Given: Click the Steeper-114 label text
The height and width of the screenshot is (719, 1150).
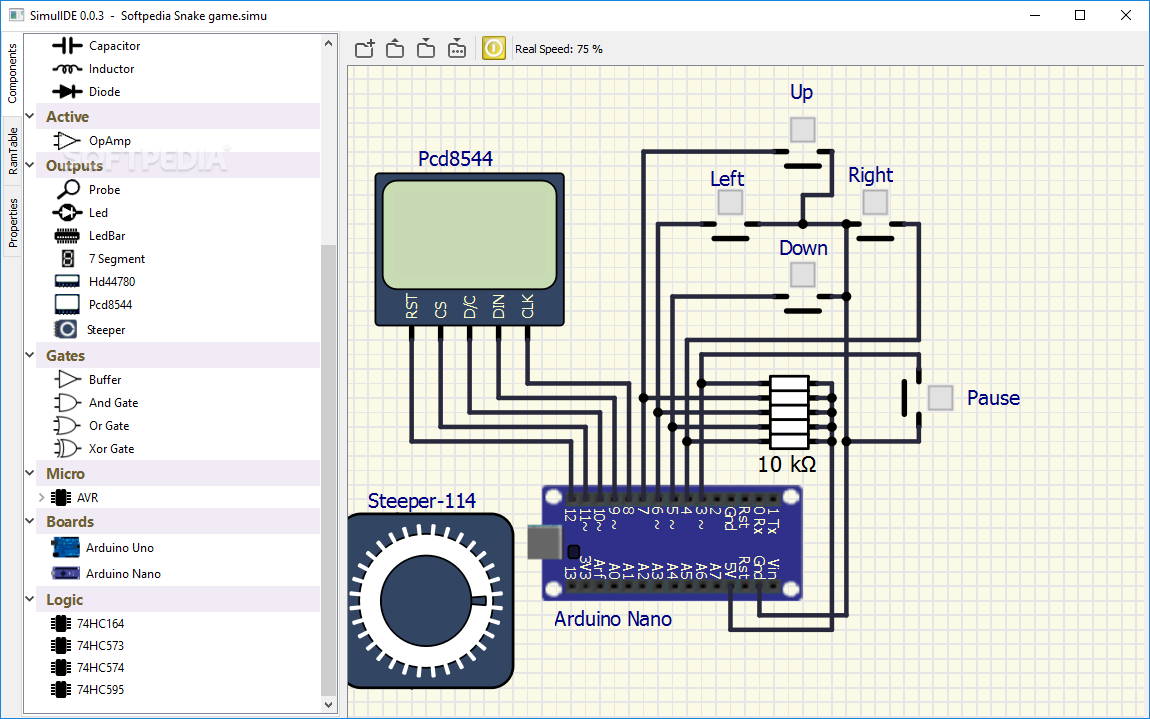Looking at the screenshot, I should tap(422, 500).
